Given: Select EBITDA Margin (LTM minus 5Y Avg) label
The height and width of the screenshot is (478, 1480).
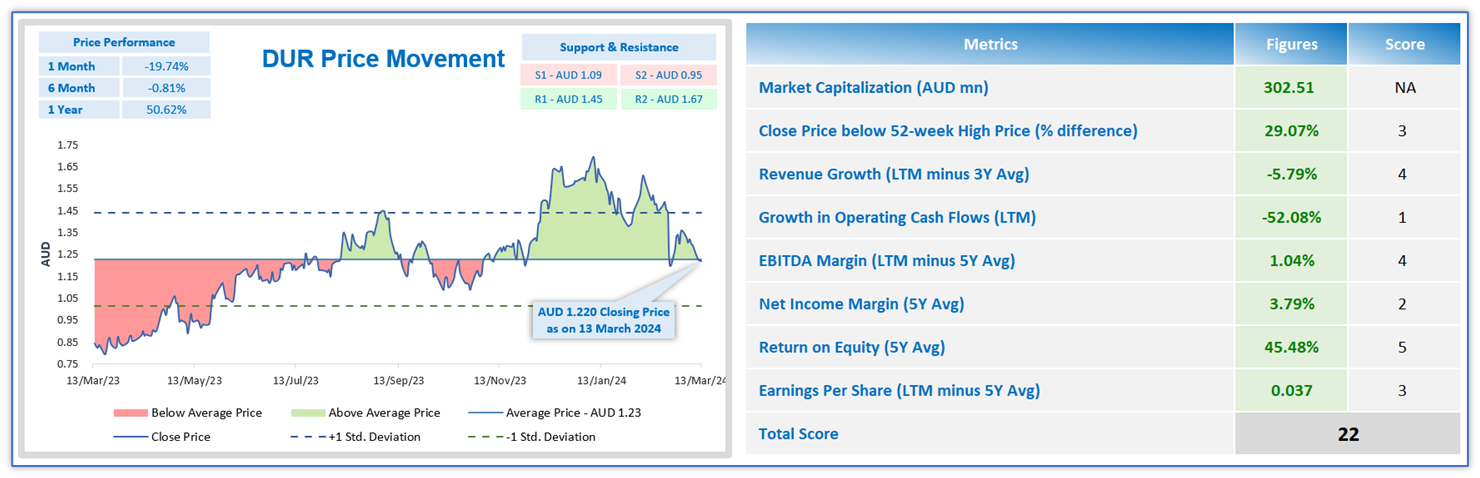Looking at the screenshot, I should [x=887, y=260].
